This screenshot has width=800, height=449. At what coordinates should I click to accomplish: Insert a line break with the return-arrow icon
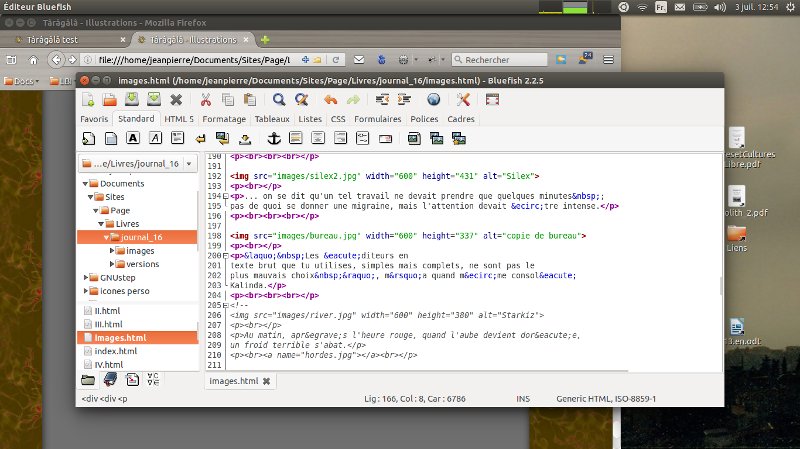click(200, 138)
